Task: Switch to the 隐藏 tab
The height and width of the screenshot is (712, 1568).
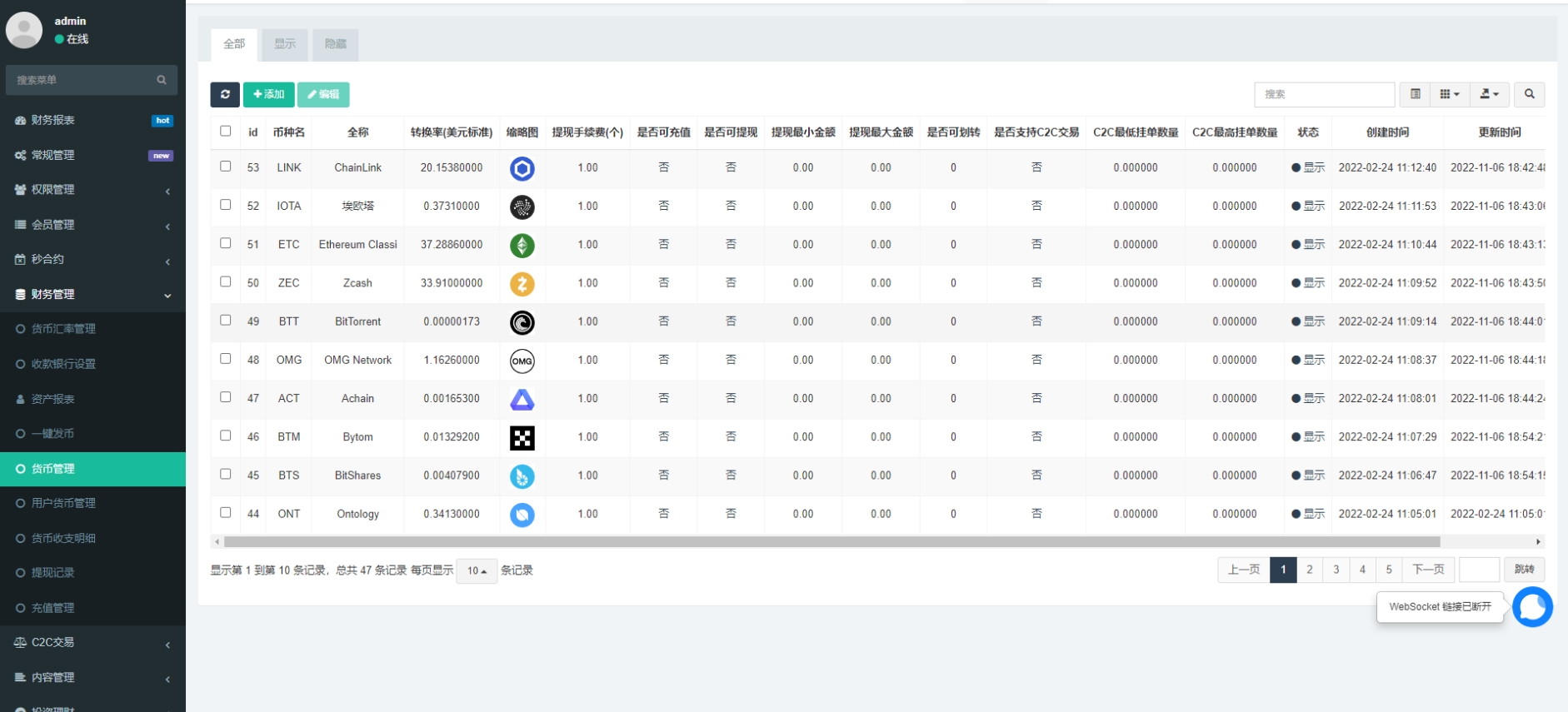Action: pos(336,44)
